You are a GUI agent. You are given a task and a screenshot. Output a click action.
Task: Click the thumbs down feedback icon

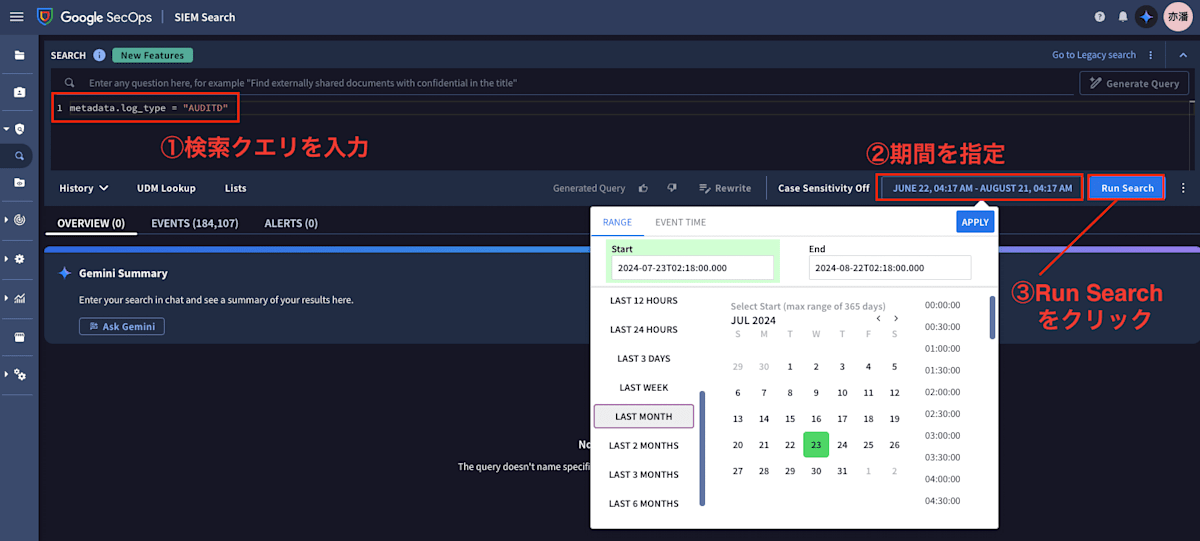coord(672,188)
